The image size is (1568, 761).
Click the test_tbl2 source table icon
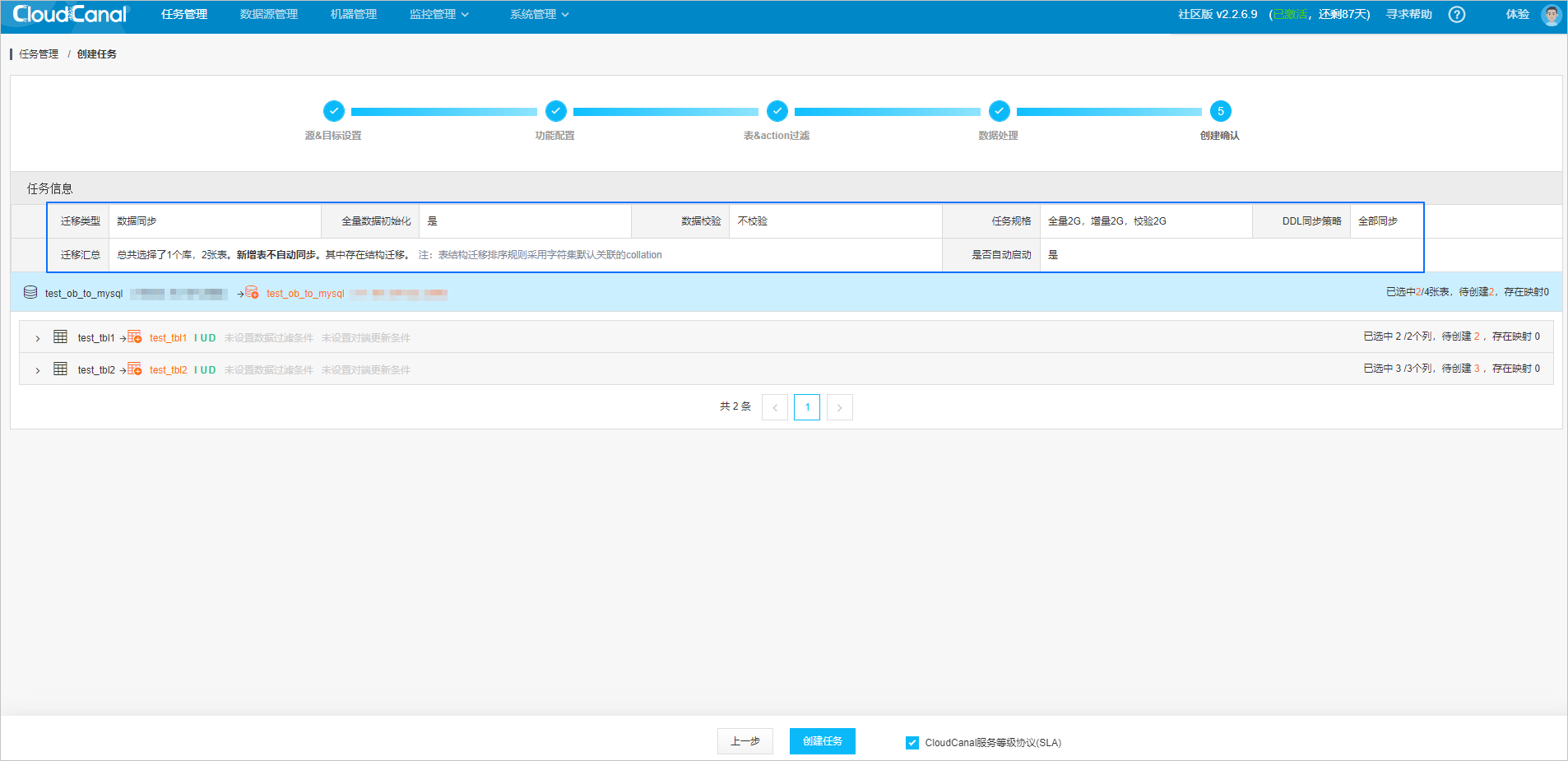tap(60, 369)
